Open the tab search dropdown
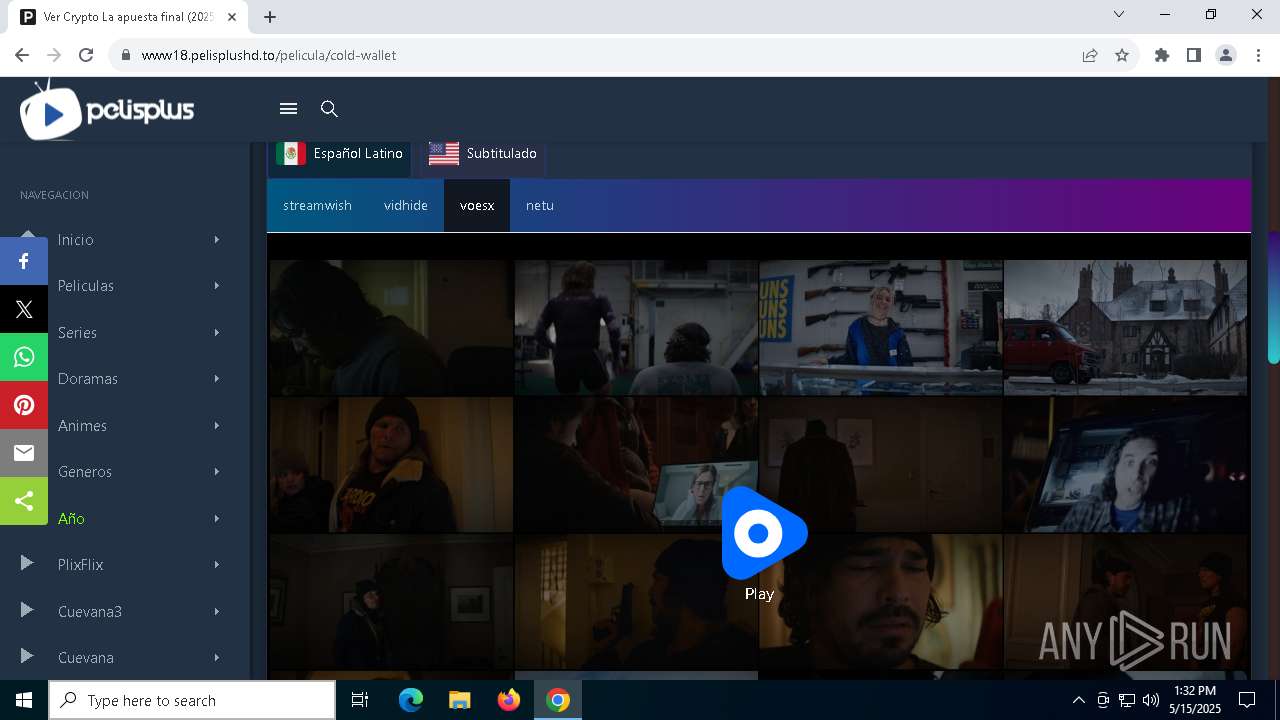1280x720 pixels. pyautogui.click(x=1119, y=14)
